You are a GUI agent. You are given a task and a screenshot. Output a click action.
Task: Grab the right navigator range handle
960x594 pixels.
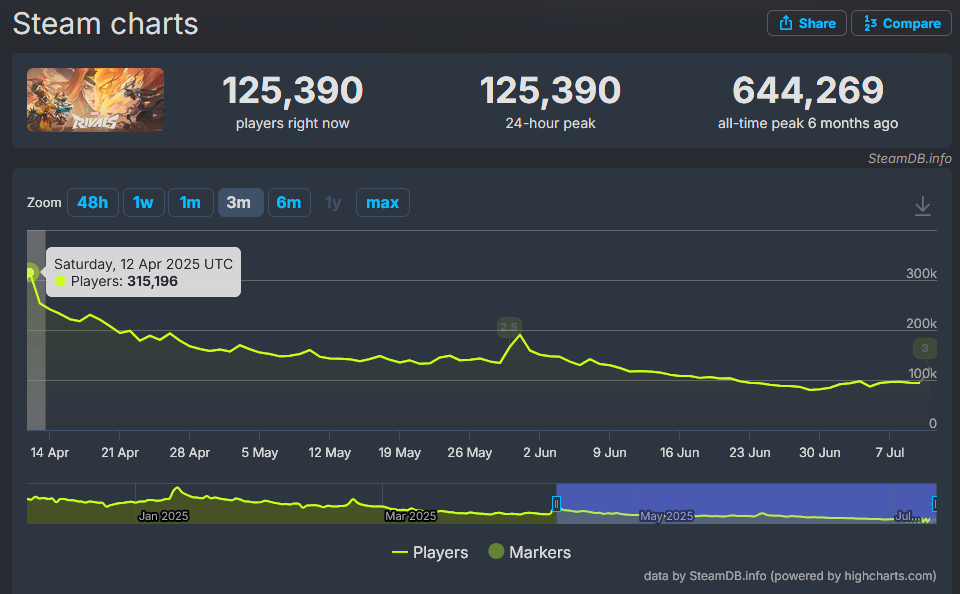(934, 504)
